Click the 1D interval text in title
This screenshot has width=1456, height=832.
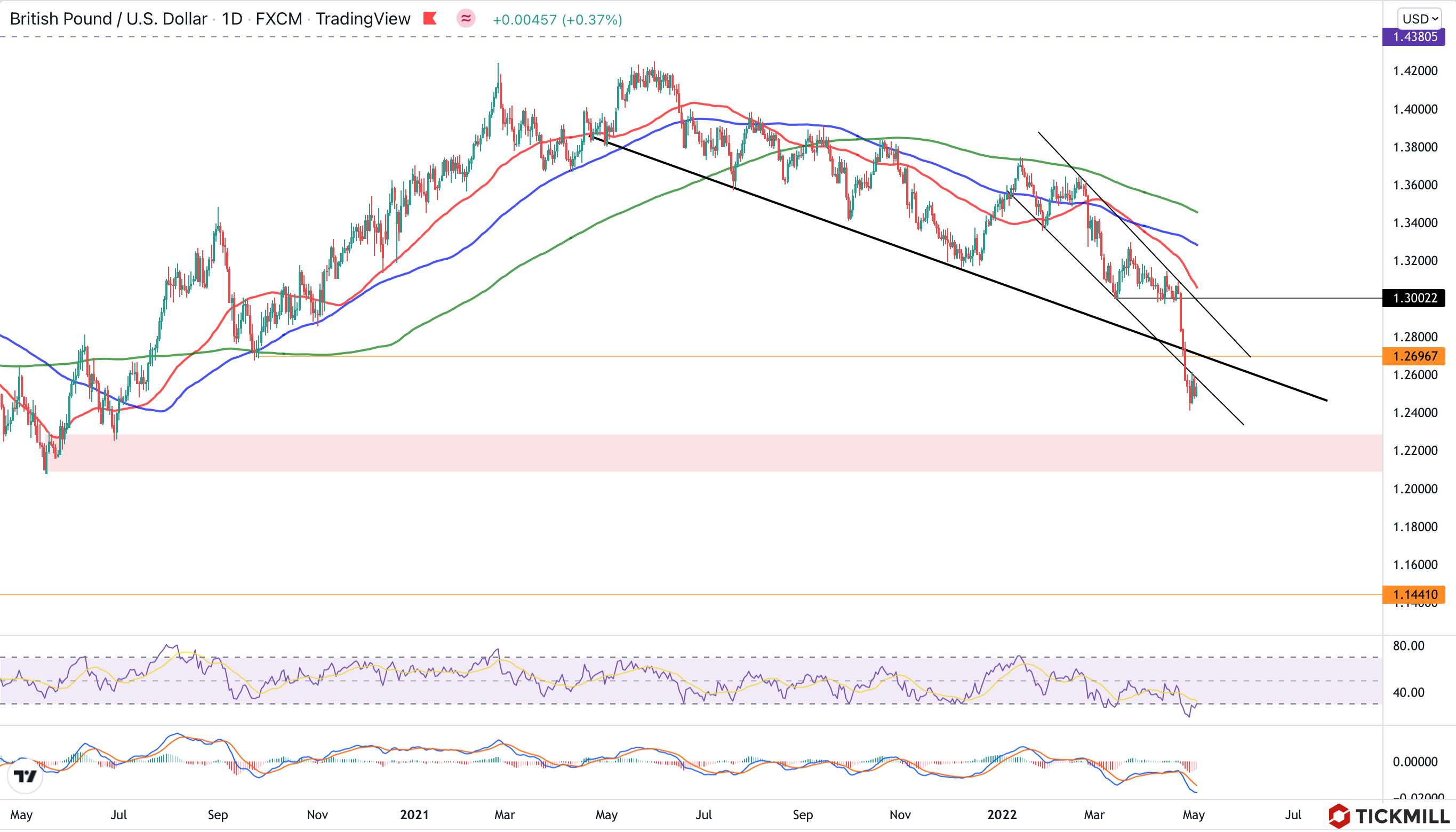tap(232, 19)
